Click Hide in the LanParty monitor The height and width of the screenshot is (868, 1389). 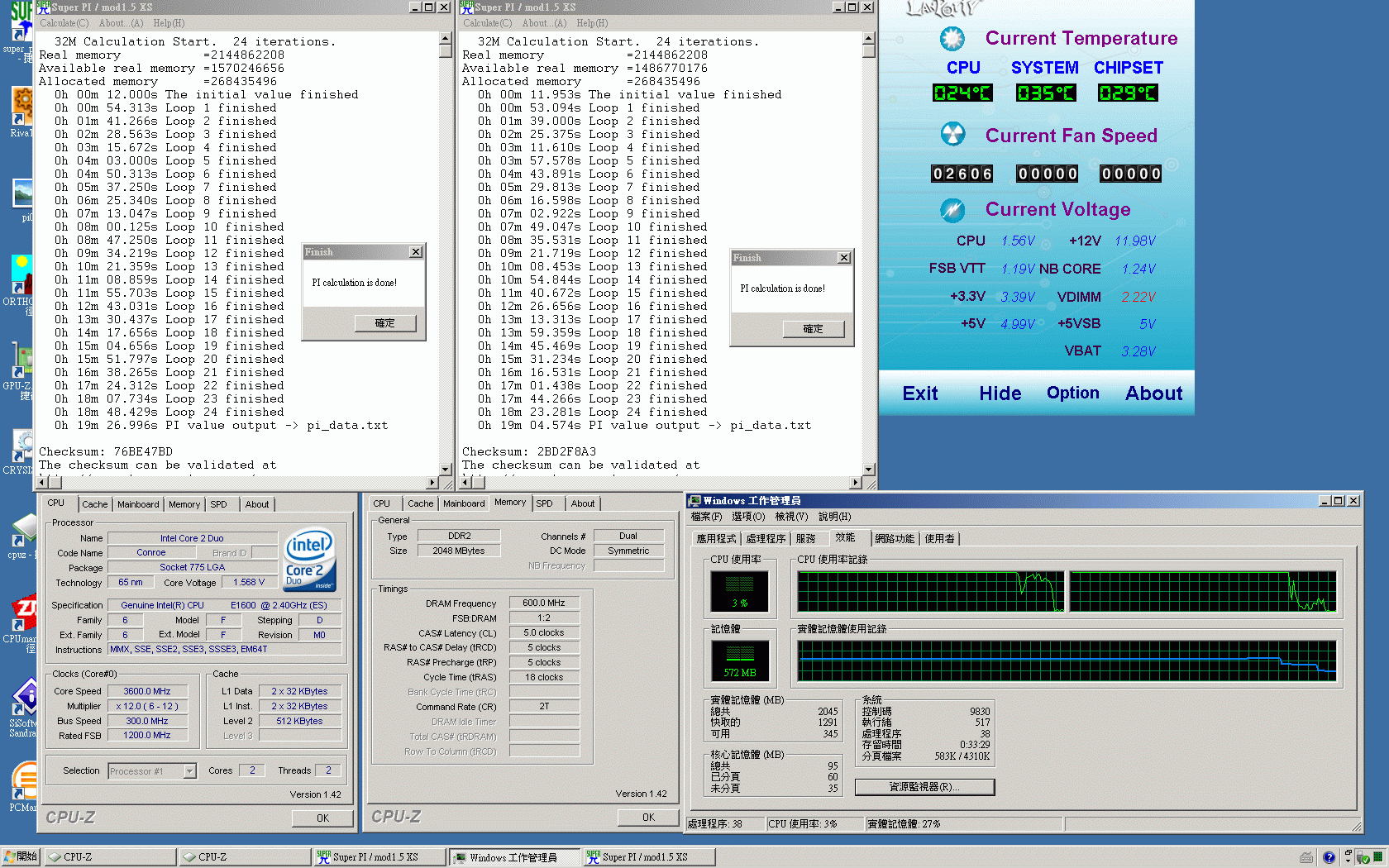point(1000,393)
